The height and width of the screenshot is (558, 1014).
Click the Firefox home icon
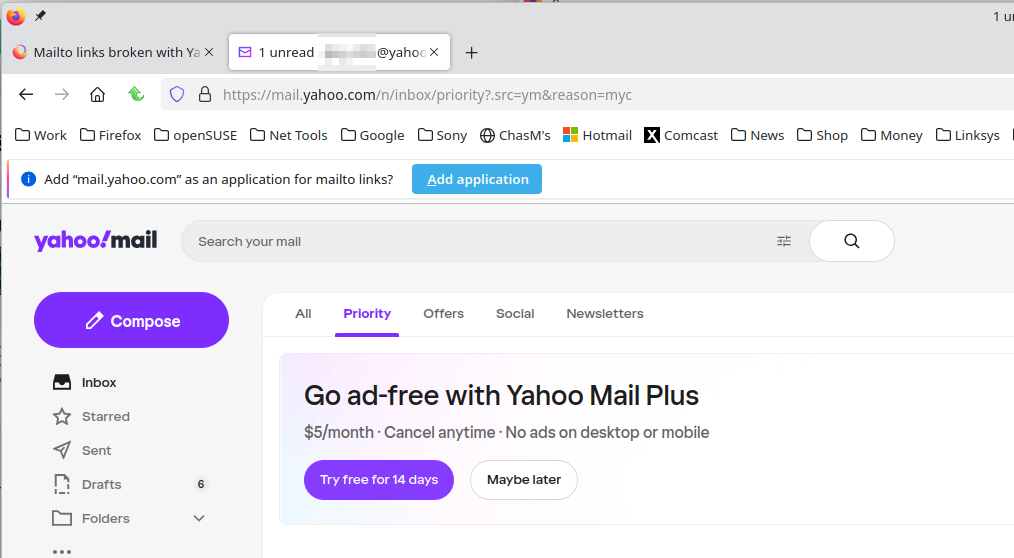tap(97, 95)
